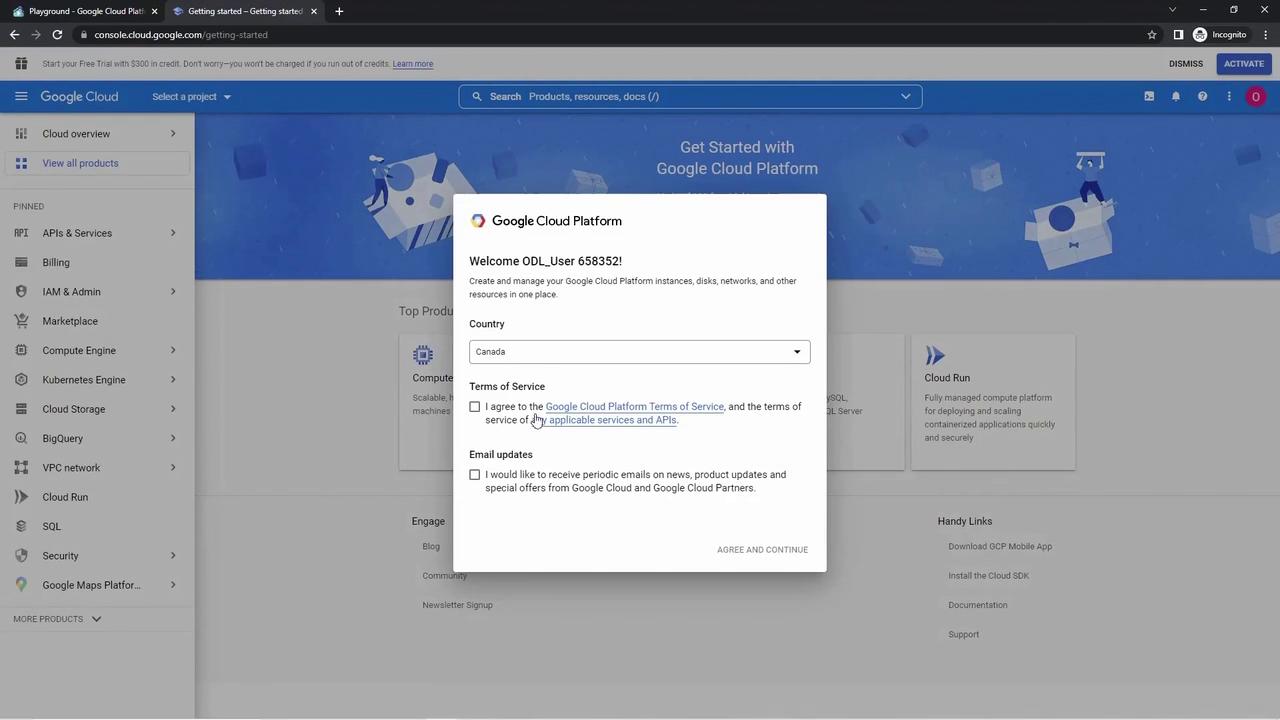
Task: Click the Marketplace cart icon
Action: tap(21, 321)
